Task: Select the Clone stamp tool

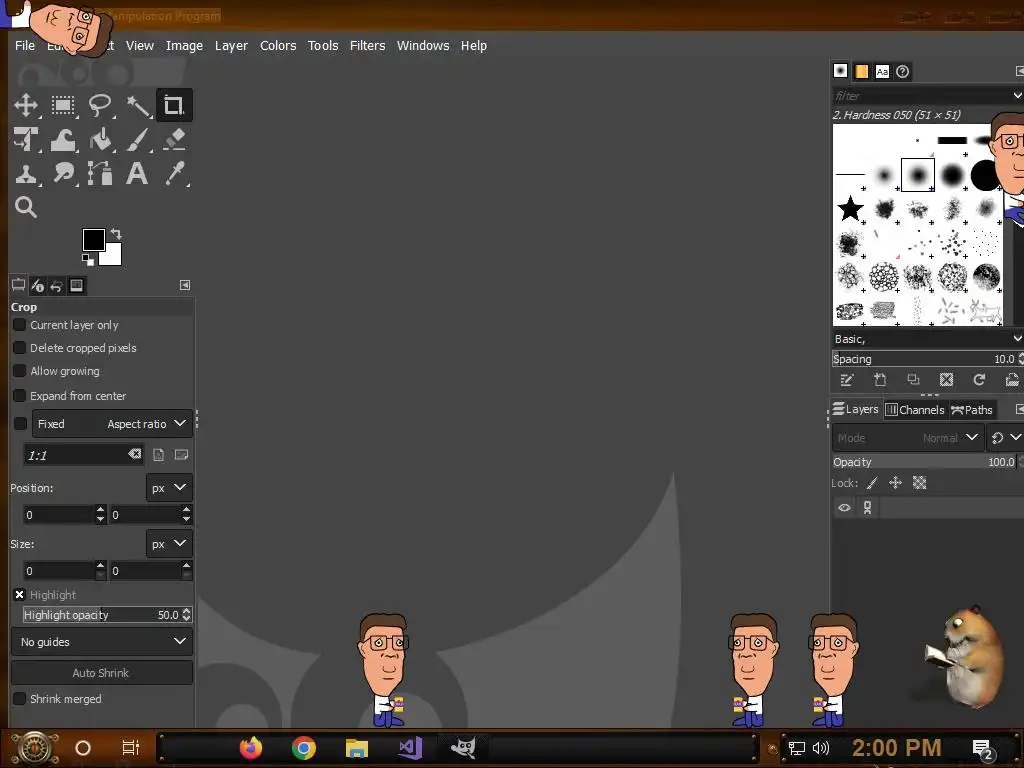Action: pos(26,174)
